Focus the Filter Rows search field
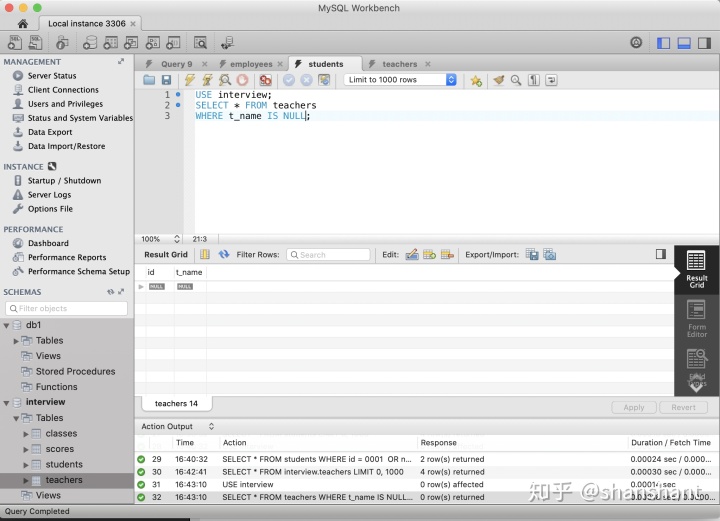This screenshot has width=720, height=521. [328, 255]
